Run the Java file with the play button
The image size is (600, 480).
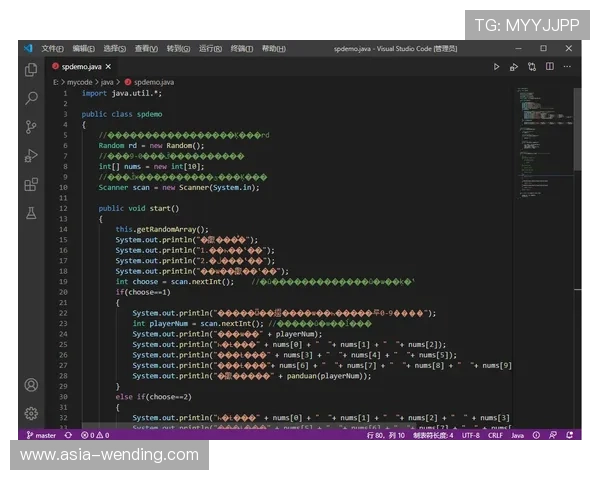coord(496,66)
